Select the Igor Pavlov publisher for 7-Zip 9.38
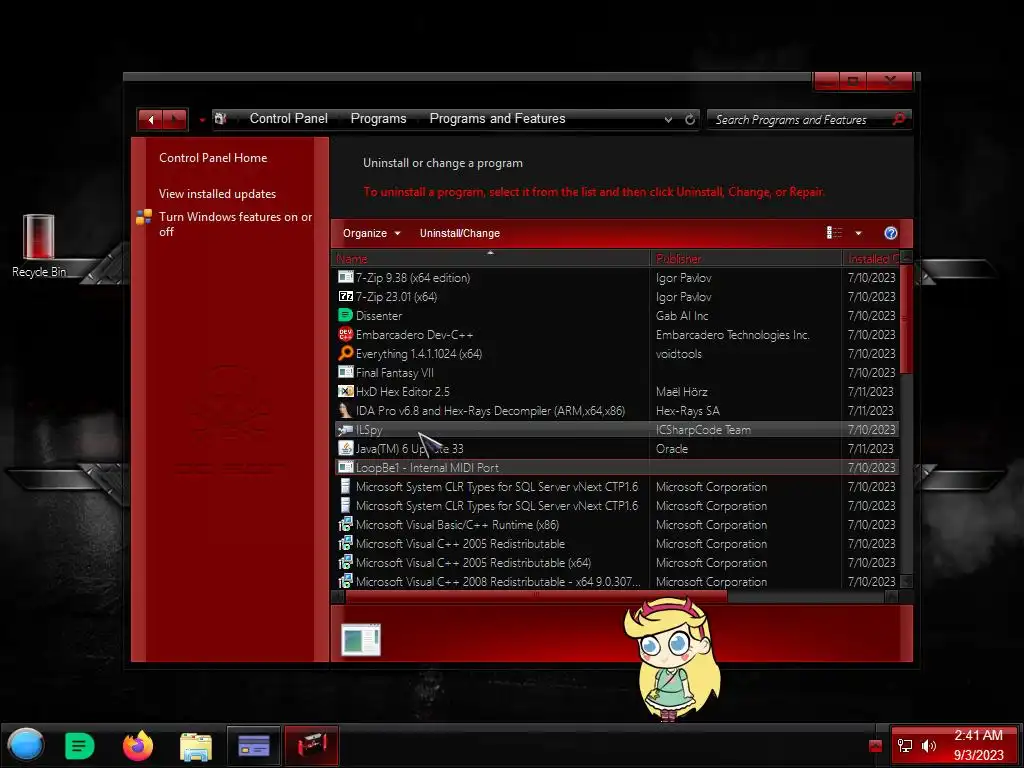The height and width of the screenshot is (768, 1024). click(684, 278)
